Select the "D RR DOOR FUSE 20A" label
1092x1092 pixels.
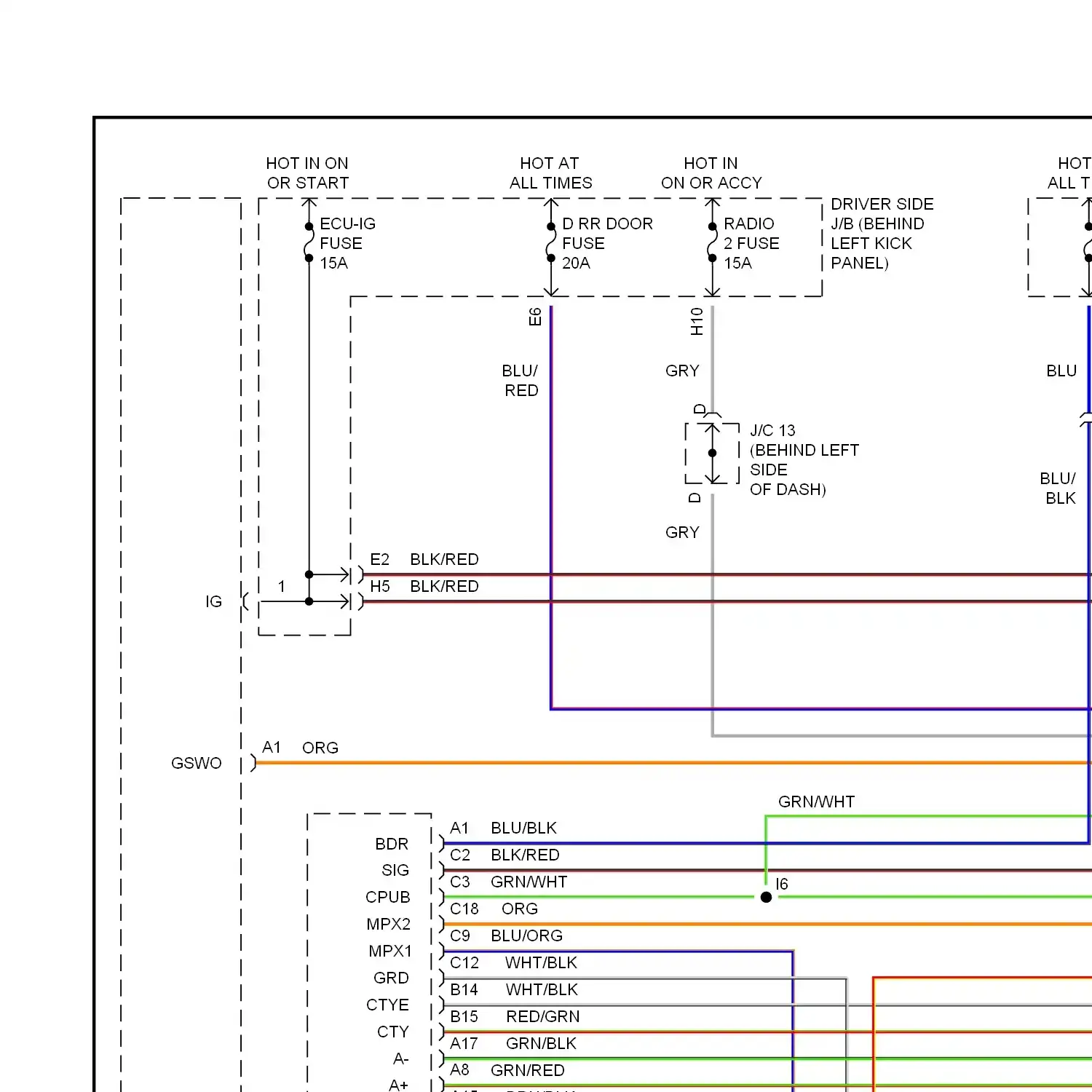click(607, 243)
